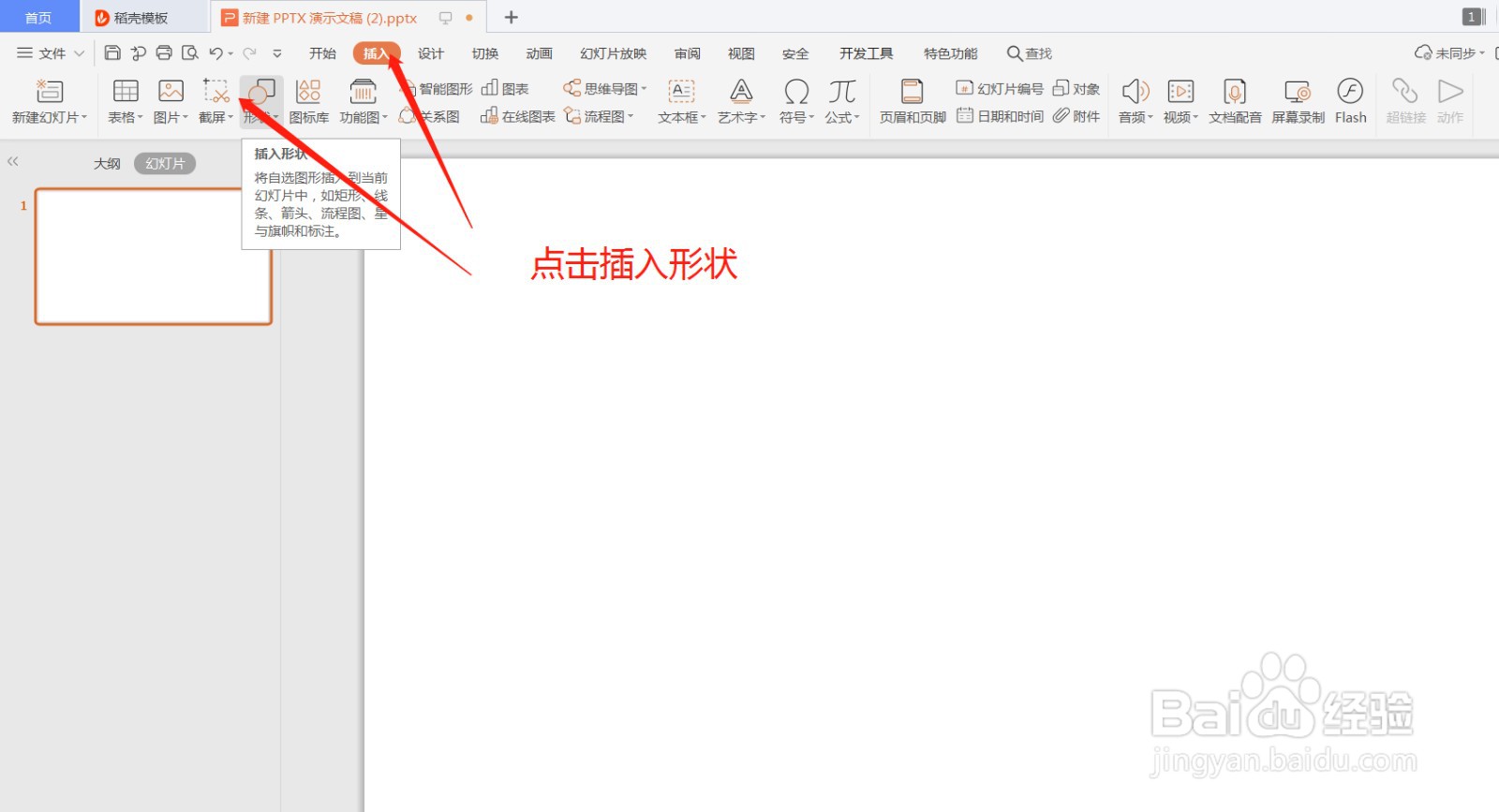
Task: Insert a Flowchart (流程图)
Action: pos(595,117)
